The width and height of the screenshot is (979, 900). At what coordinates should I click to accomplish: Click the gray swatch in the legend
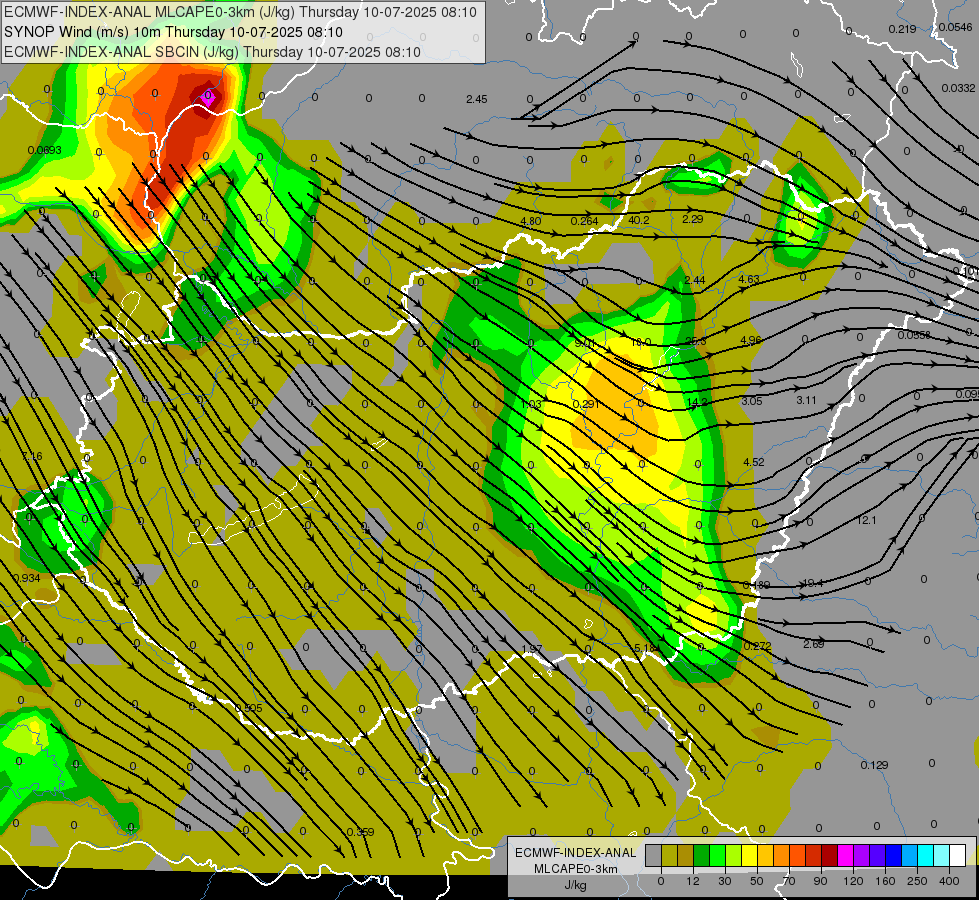tap(654, 856)
